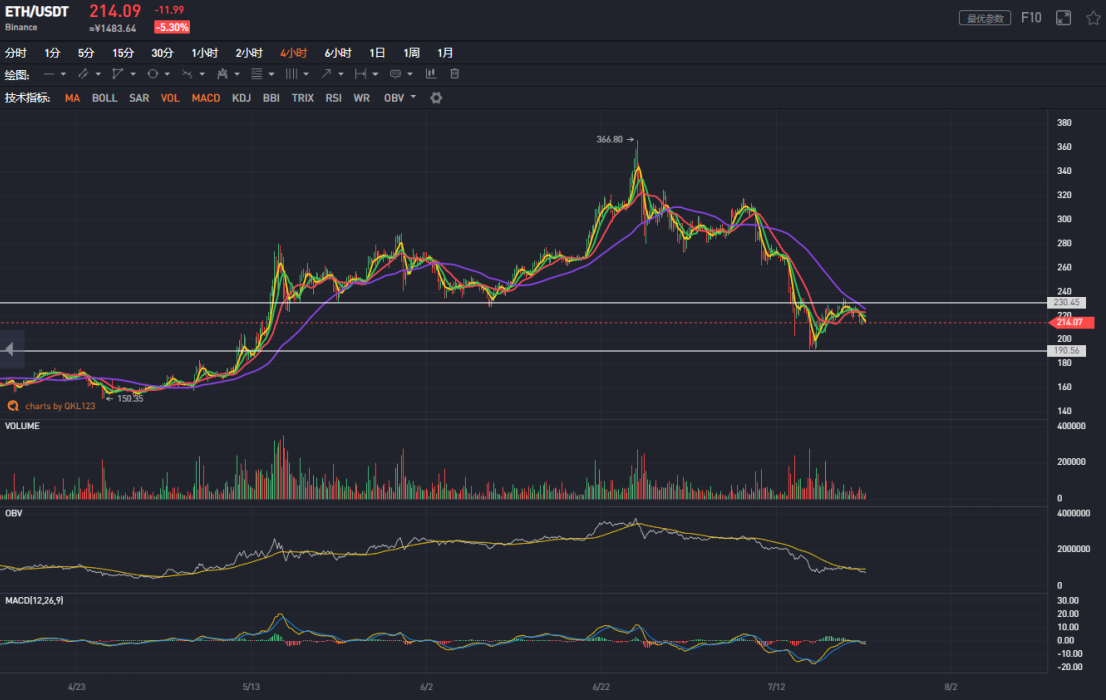Viewport: 1106px width, 700px height.
Task: Click the left collapse arrow on chart edge
Action: pos(10,349)
